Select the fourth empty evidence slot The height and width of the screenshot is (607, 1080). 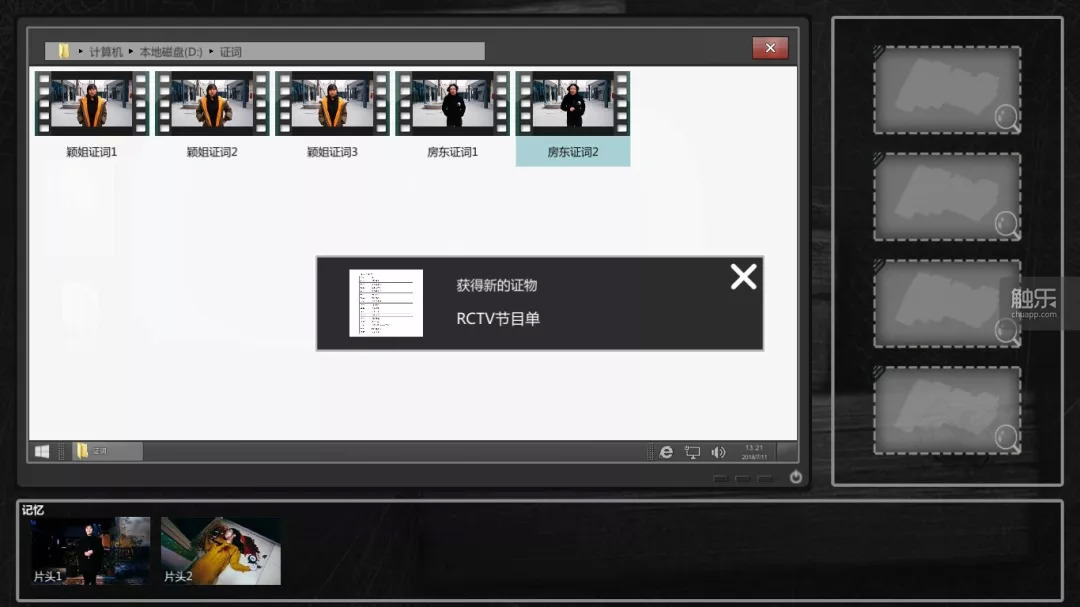(x=947, y=411)
